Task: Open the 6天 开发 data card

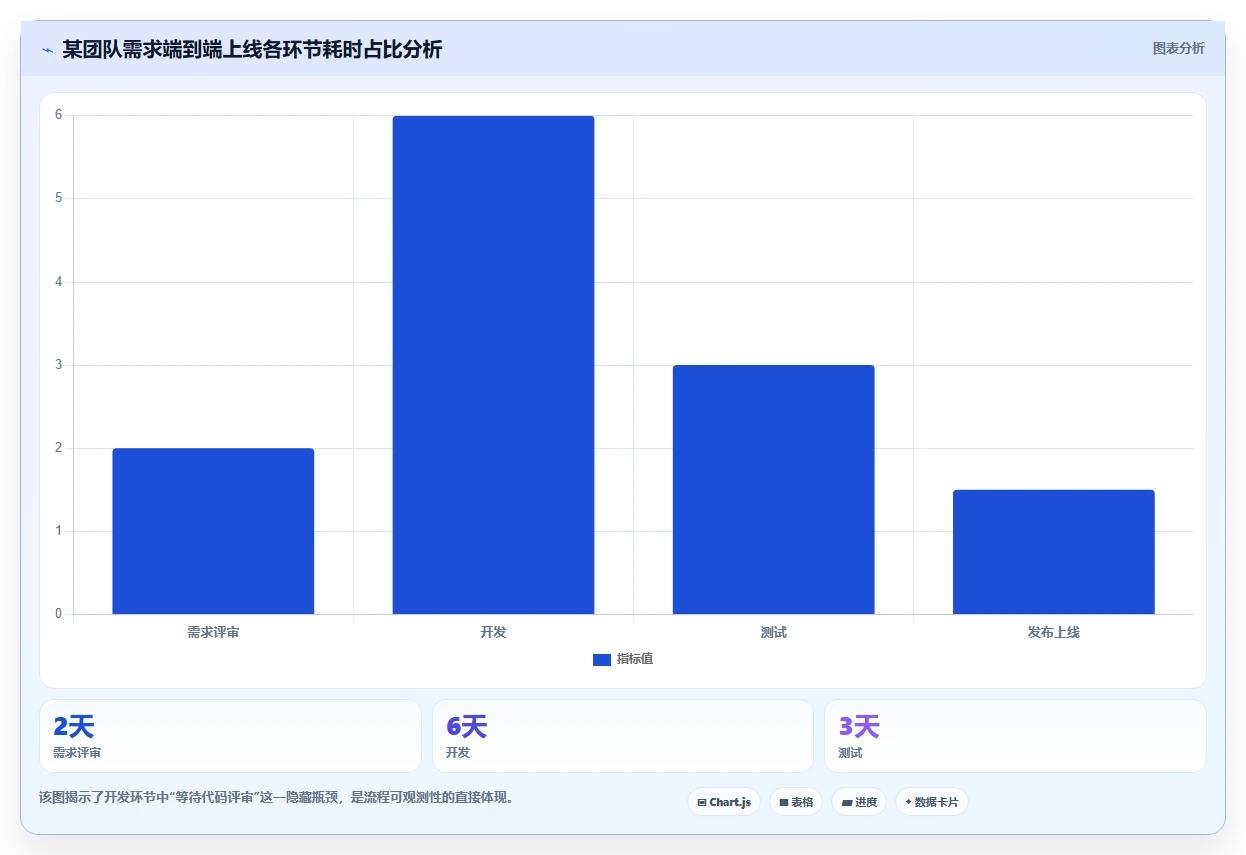Action: [622, 736]
